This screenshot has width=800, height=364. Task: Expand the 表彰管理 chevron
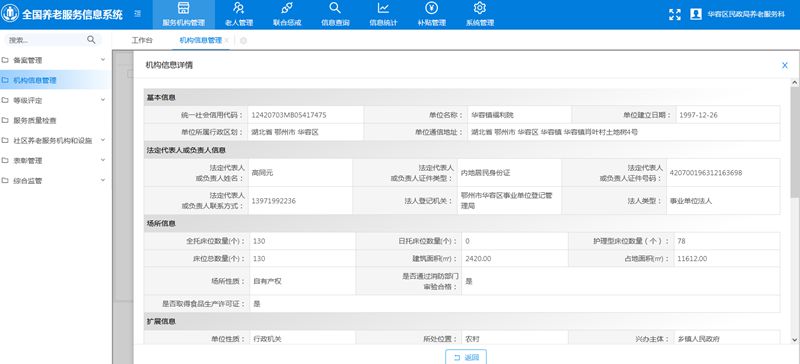(103, 160)
